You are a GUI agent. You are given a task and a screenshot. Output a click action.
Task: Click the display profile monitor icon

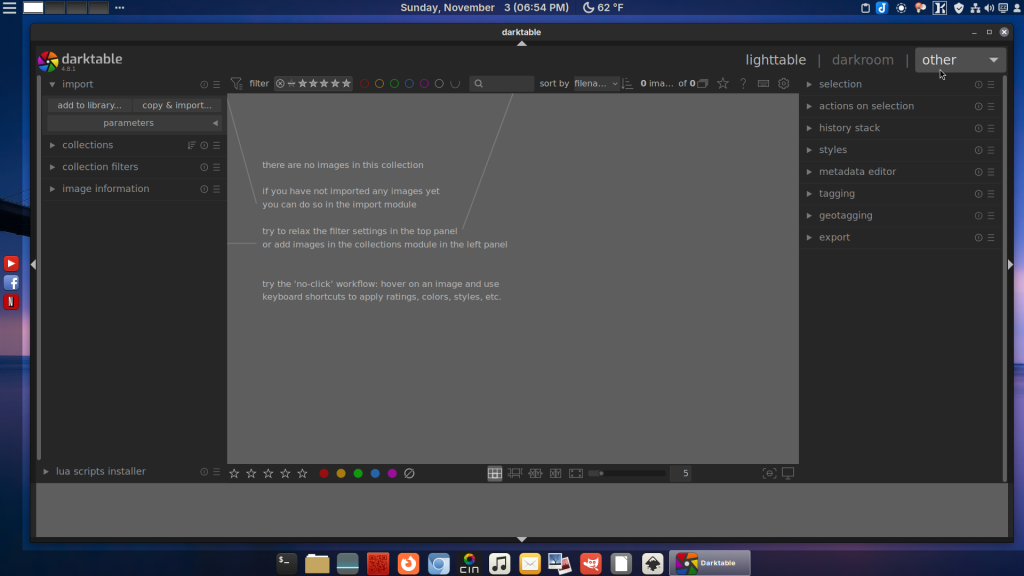pos(788,473)
